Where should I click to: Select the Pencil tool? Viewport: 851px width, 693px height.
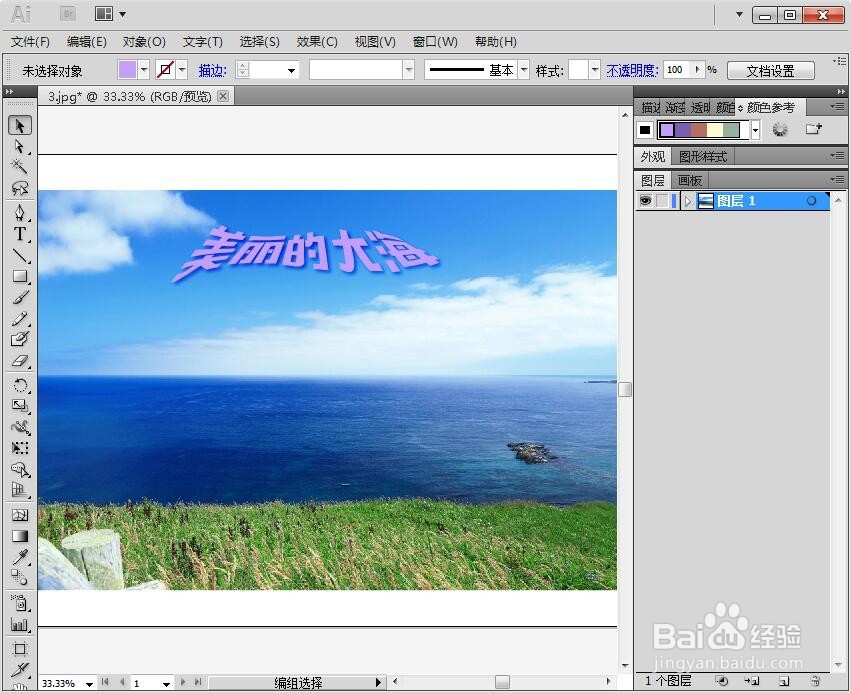click(x=20, y=319)
